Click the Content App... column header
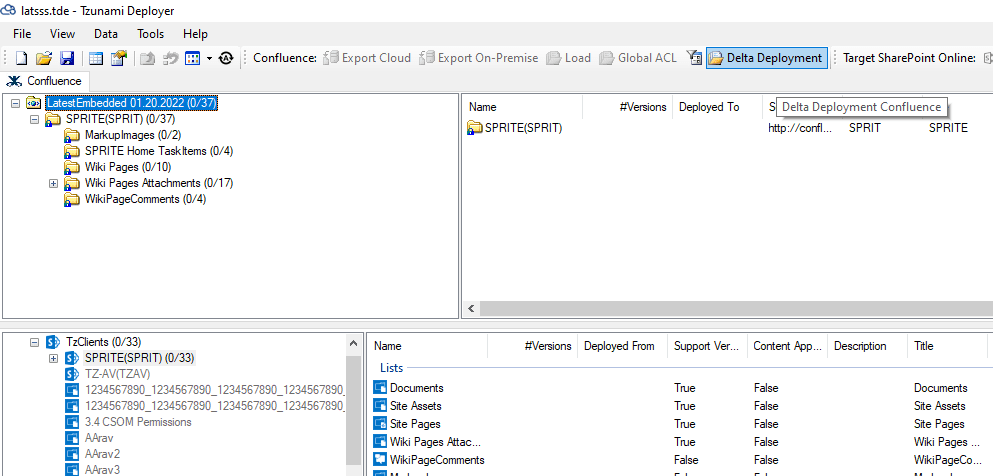 tap(788, 346)
